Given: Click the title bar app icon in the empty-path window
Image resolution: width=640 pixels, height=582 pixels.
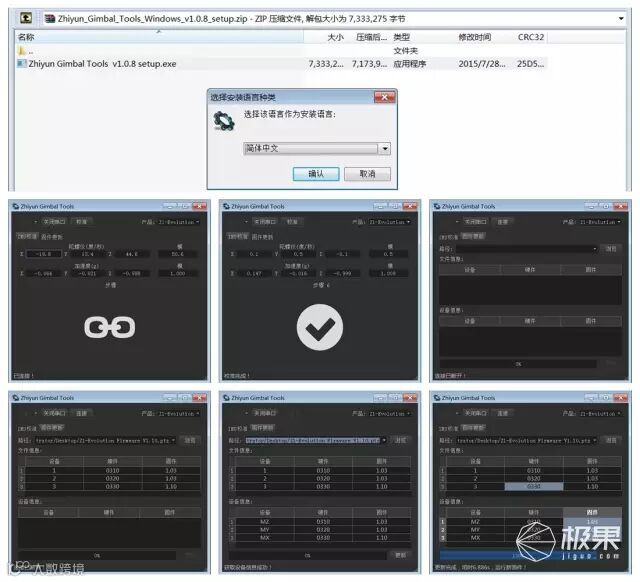Looking at the screenshot, I should pos(437,207).
